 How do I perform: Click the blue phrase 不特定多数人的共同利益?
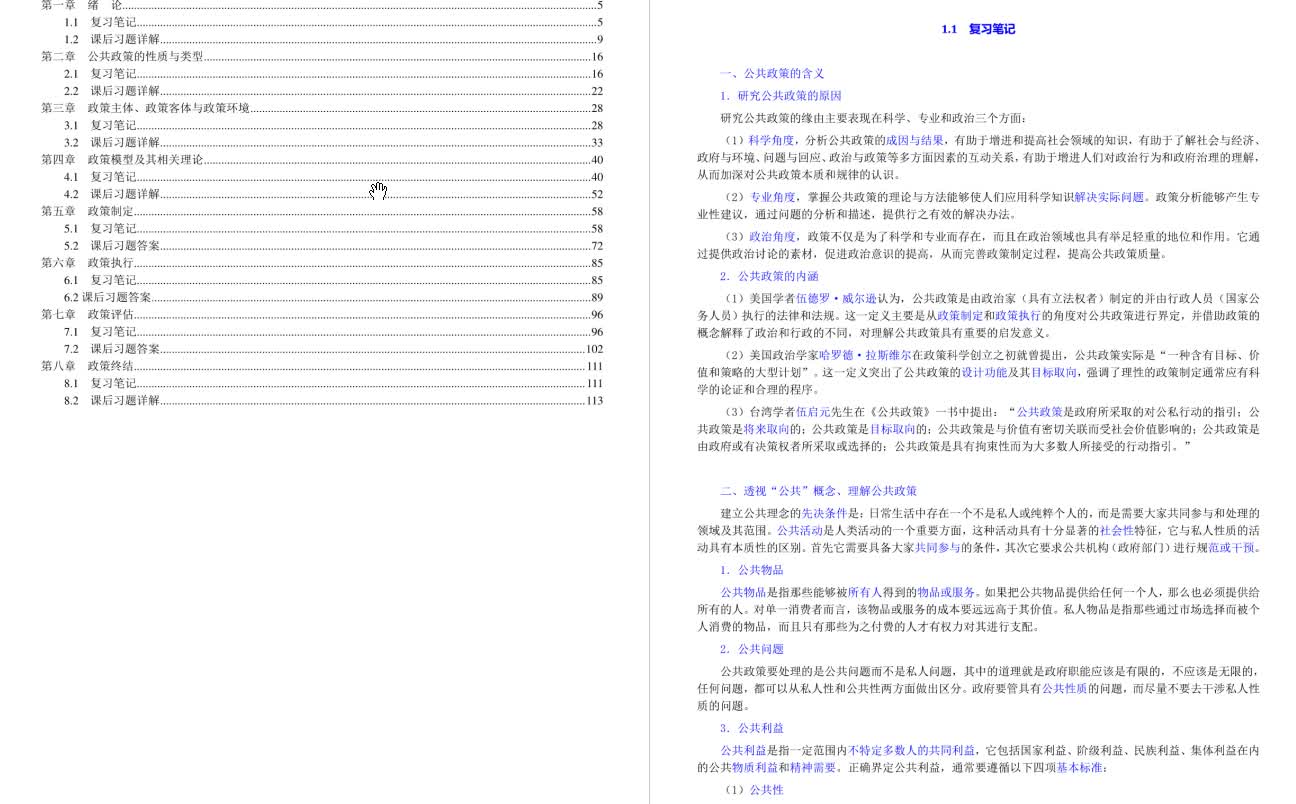point(912,750)
